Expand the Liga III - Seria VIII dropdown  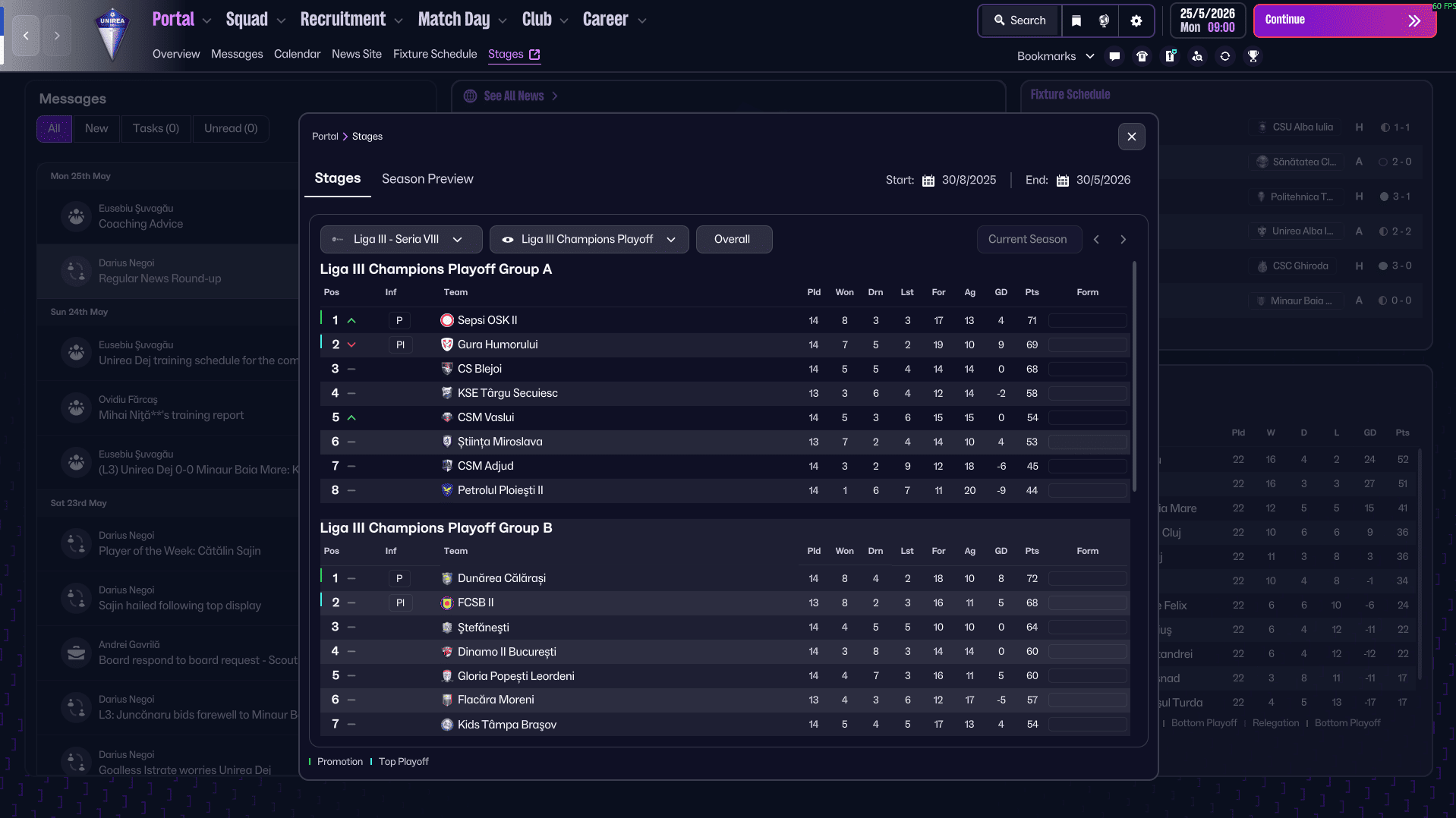[x=401, y=239]
